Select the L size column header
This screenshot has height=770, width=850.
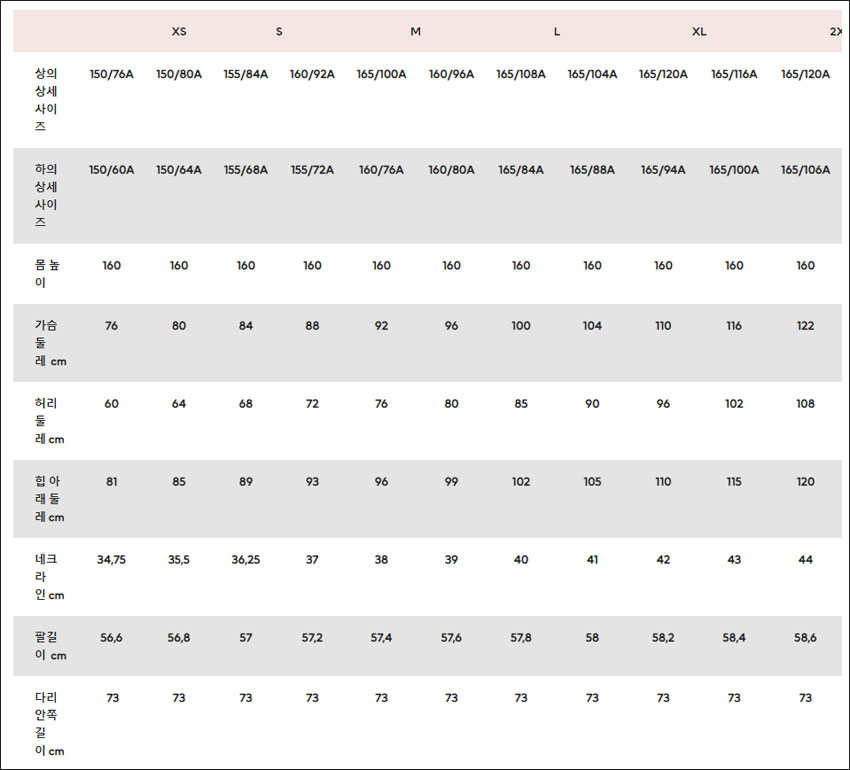tap(557, 31)
